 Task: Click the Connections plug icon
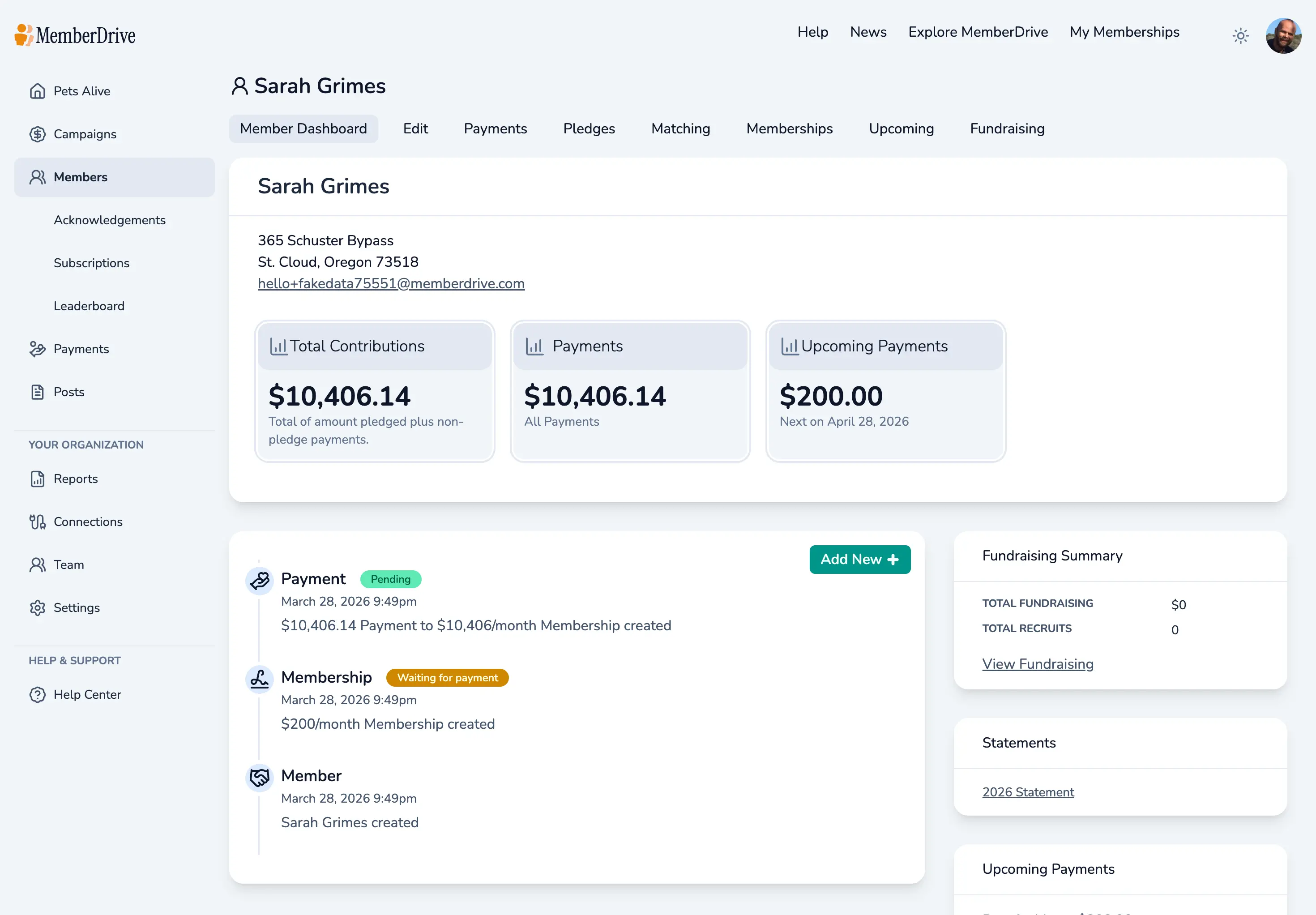pyautogui.click(x=37, y=522)
